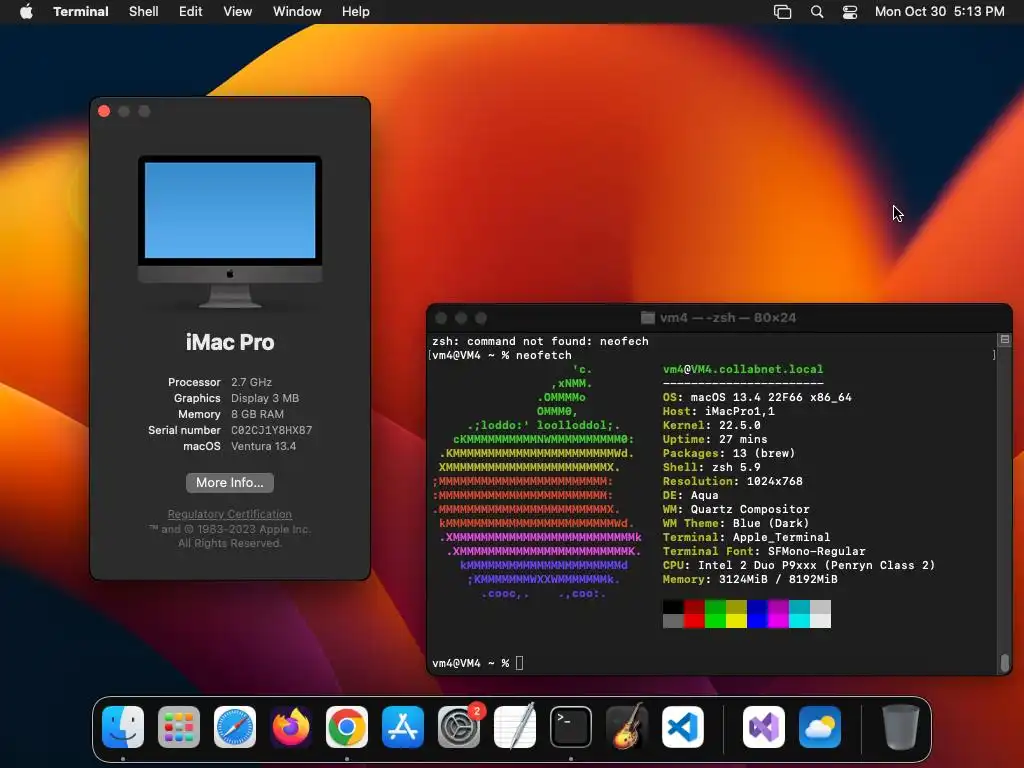Click the Terminal window close button
Viewport: 1024px width, 768px height.
click(x=441, y=318)
